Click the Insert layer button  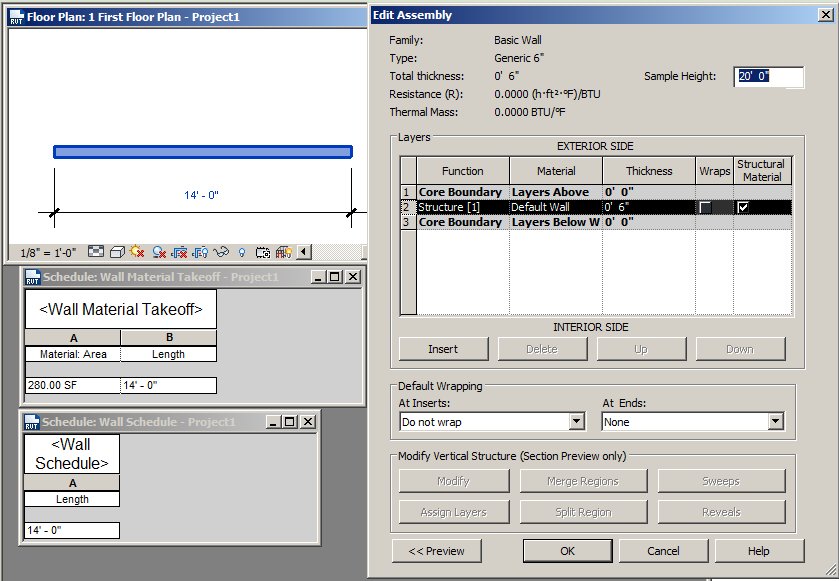(x=444, y=349)
